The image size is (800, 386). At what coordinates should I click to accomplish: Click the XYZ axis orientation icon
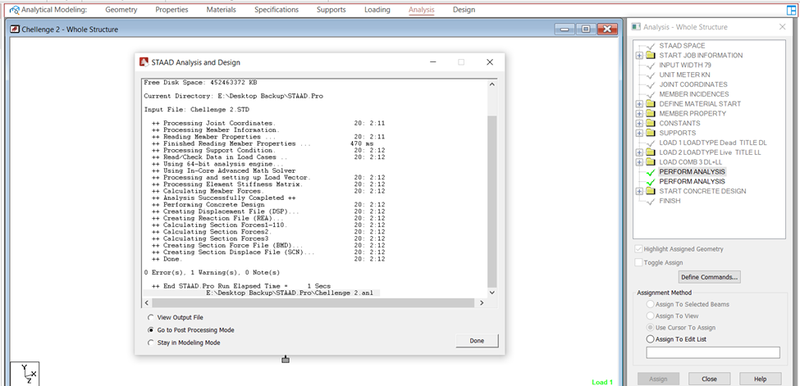(x=24, y=373)
